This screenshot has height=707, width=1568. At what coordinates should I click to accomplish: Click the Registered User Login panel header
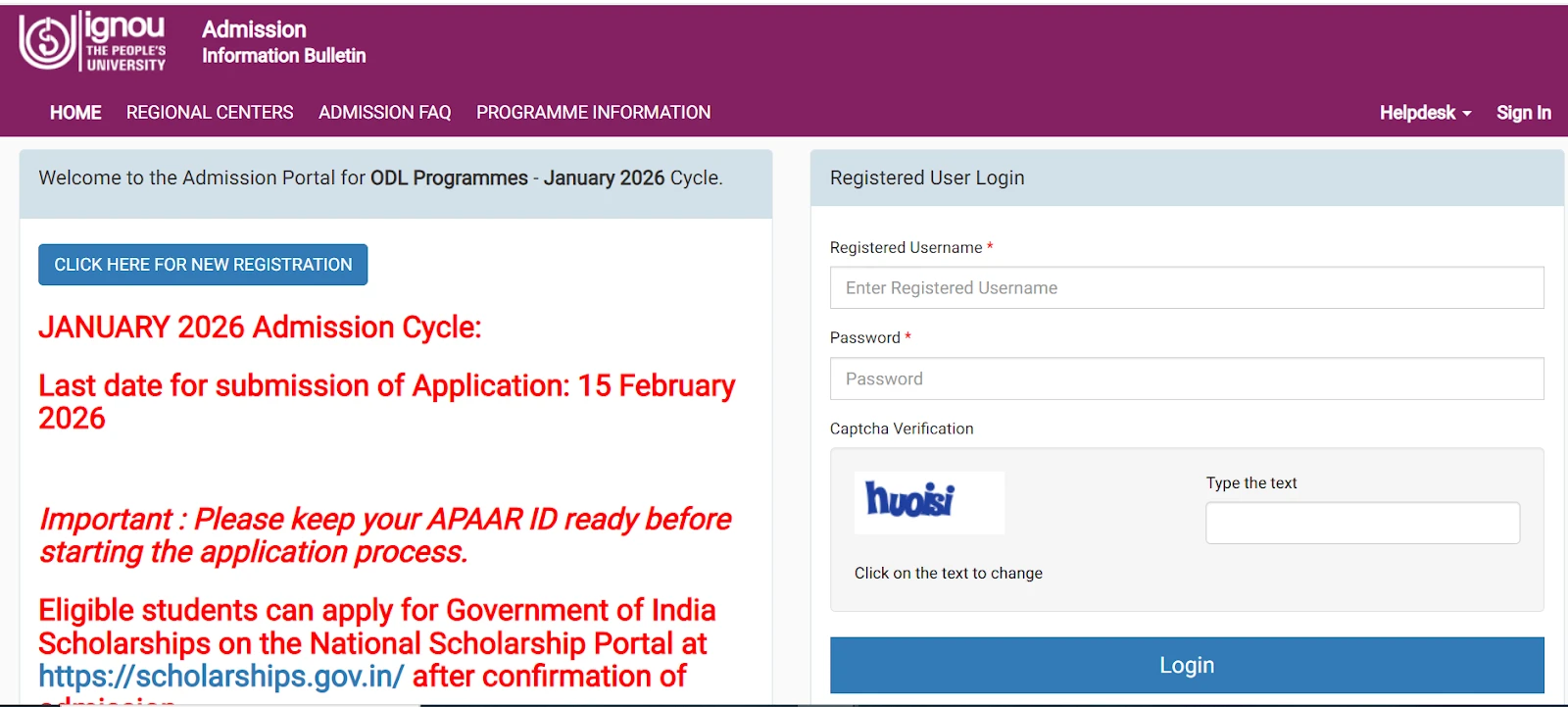tap(926, 177)
